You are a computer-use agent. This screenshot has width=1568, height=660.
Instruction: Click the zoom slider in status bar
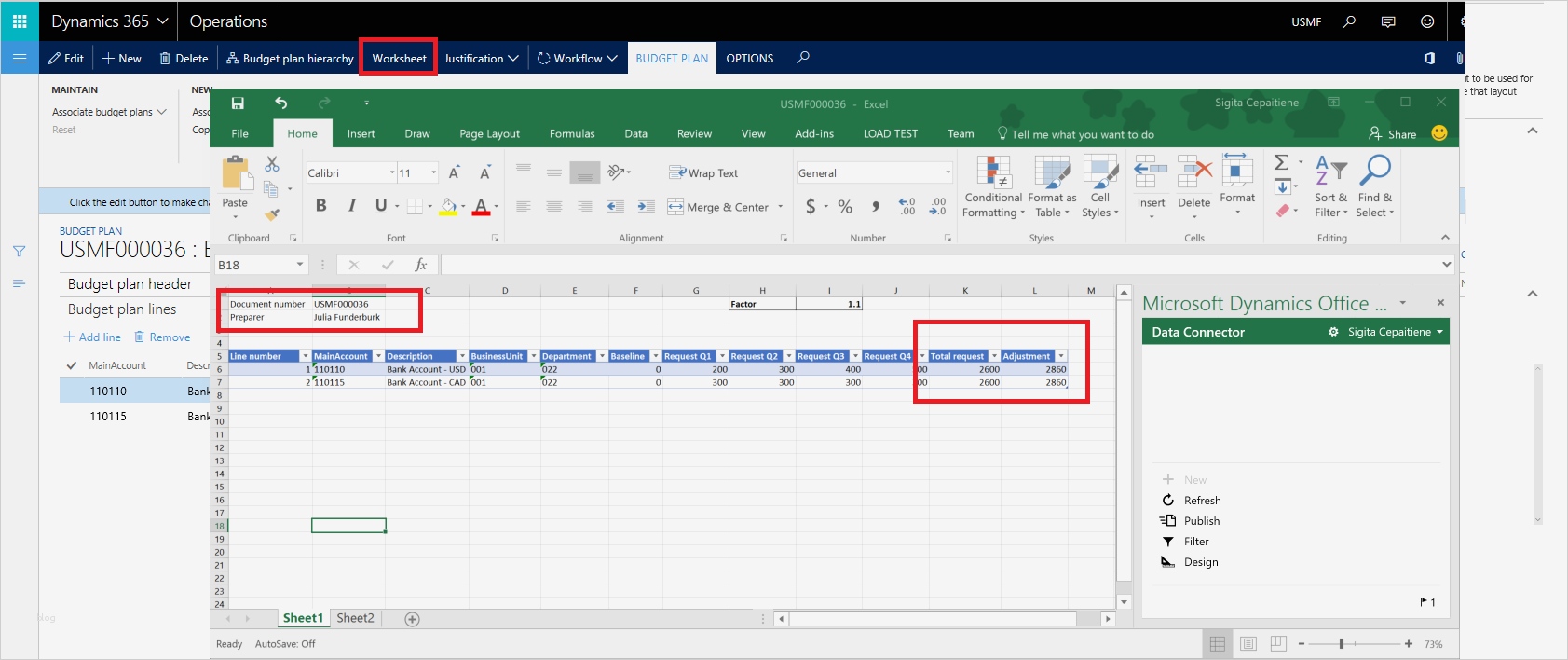[x=1342, y=644]
